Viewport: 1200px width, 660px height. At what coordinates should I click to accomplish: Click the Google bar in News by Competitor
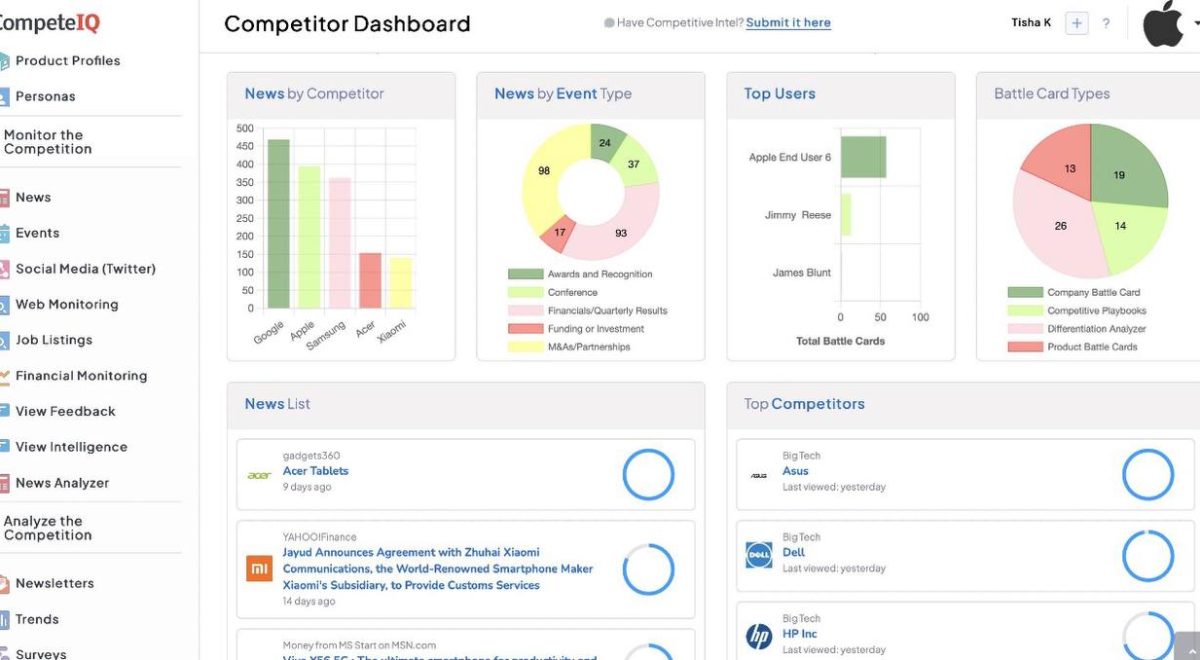(278, 224)
